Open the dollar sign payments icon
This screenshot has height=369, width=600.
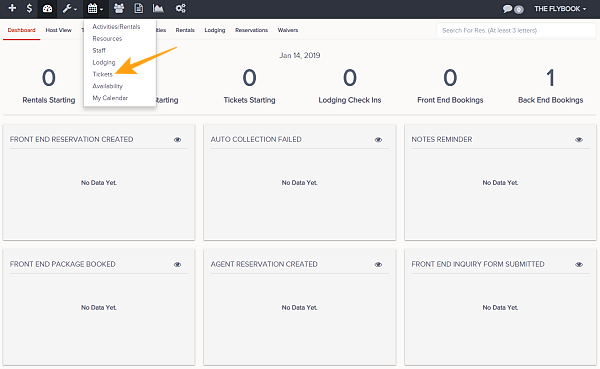coord(29,8)
